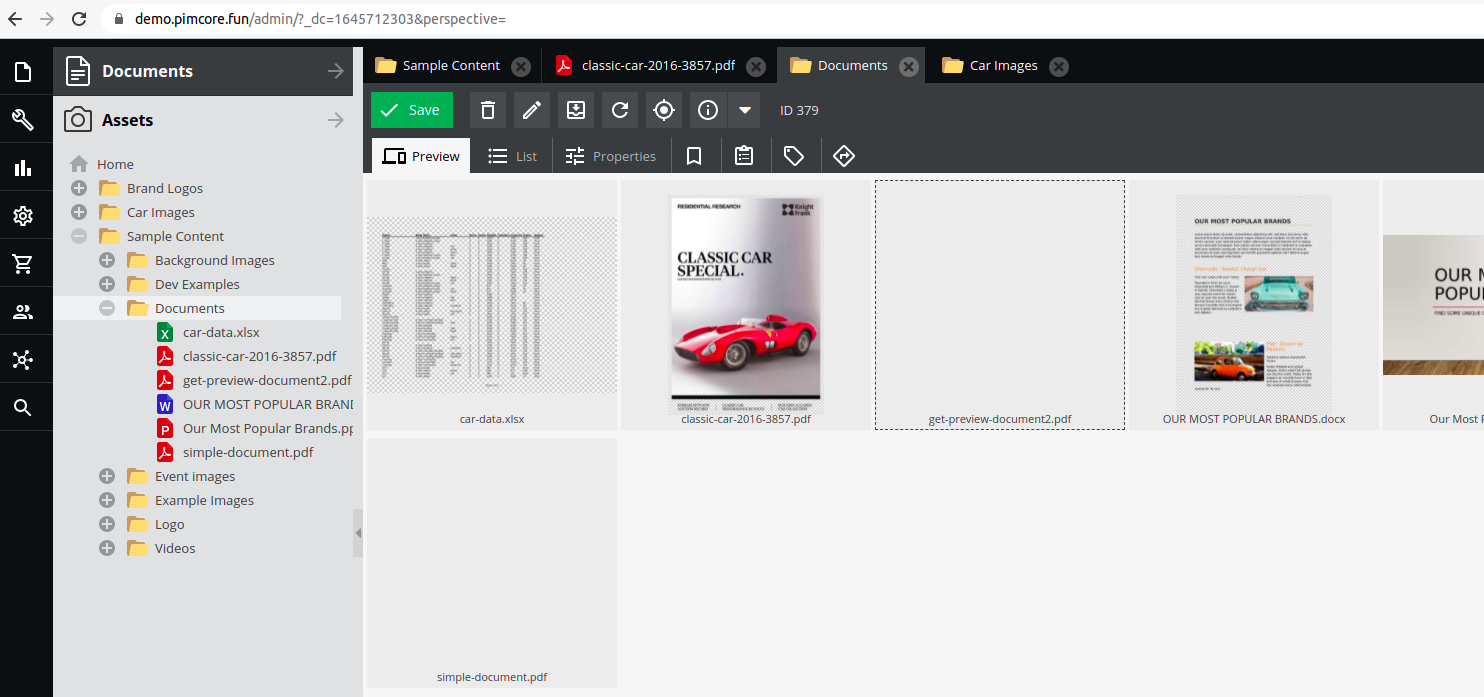Reload the asset with the refresh icon
This screenshot has width=1484, height=697.
click(619, 110)
